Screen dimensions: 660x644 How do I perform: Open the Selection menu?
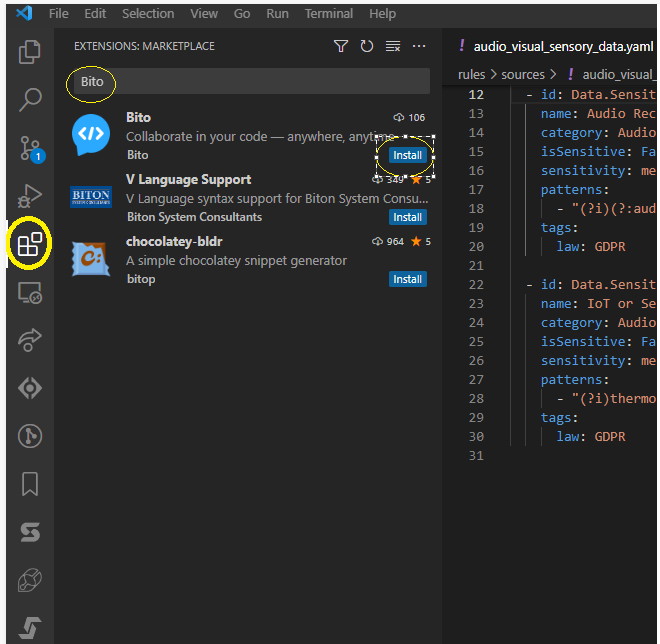click(148, 14)
